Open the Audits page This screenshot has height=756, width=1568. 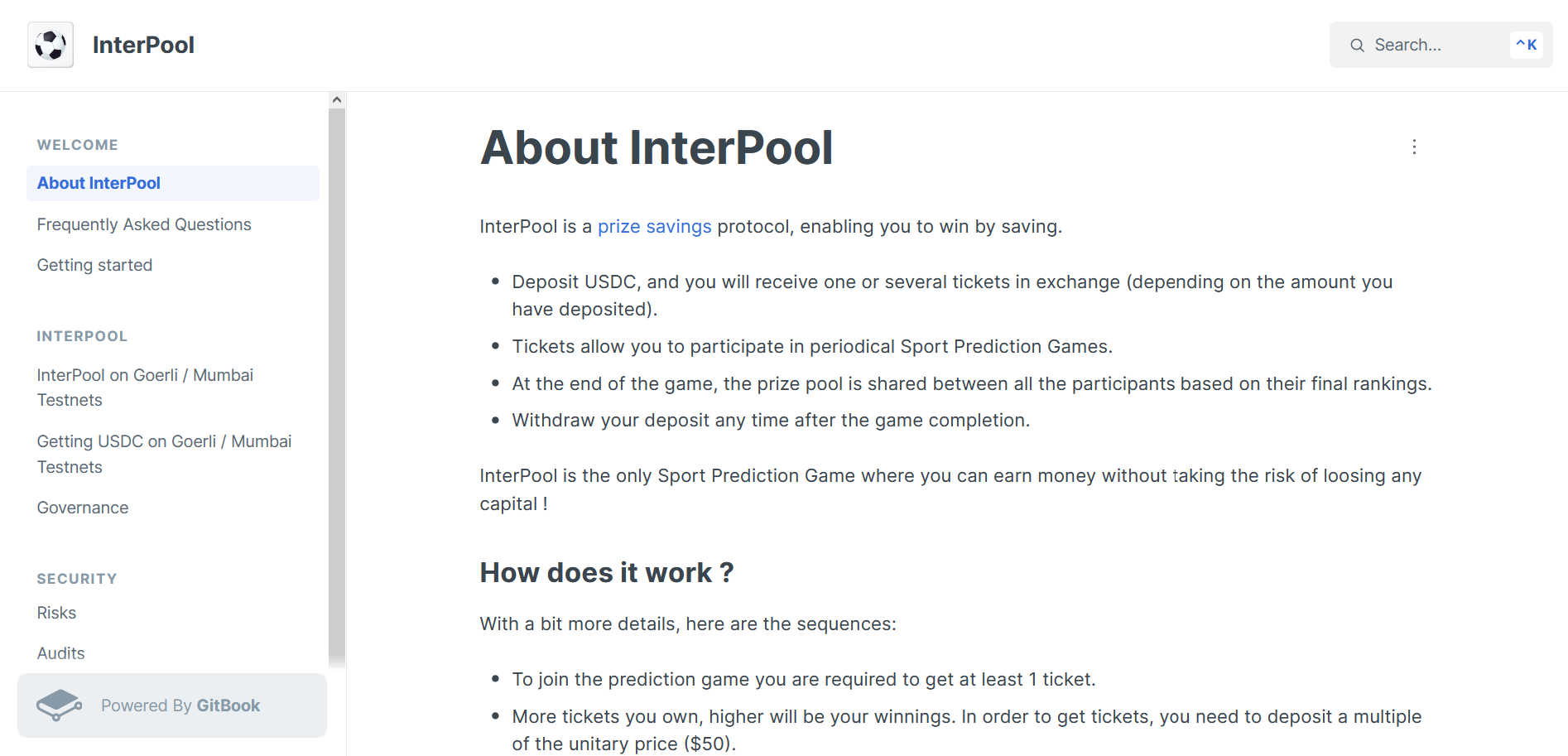(60, 653)
